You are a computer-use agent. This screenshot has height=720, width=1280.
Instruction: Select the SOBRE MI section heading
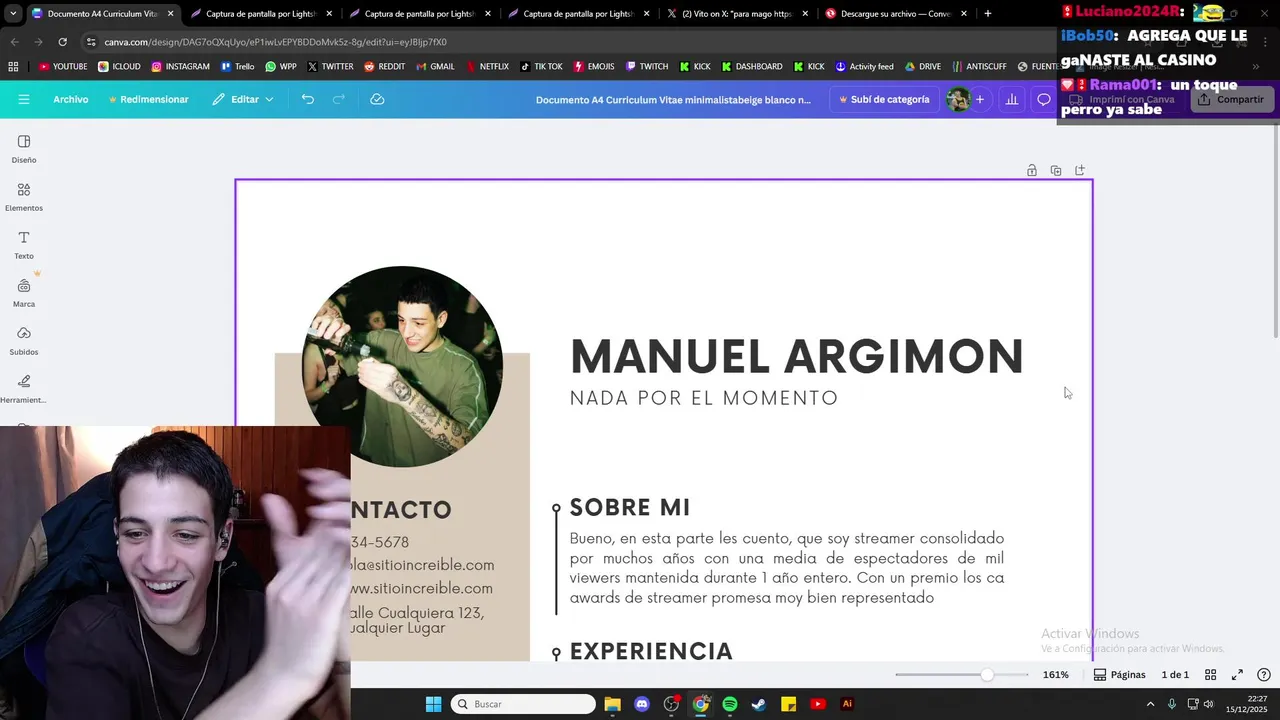point(630,507)
